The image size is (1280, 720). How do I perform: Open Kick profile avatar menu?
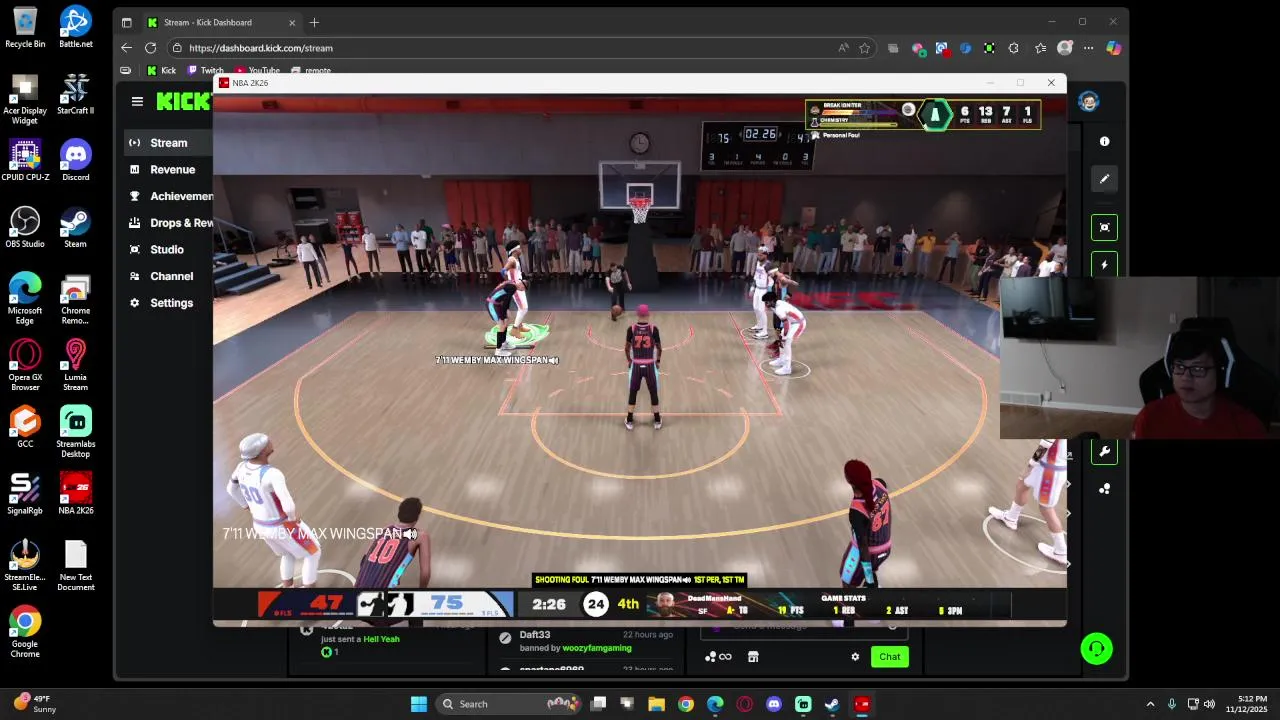[x=1088, y=101]
